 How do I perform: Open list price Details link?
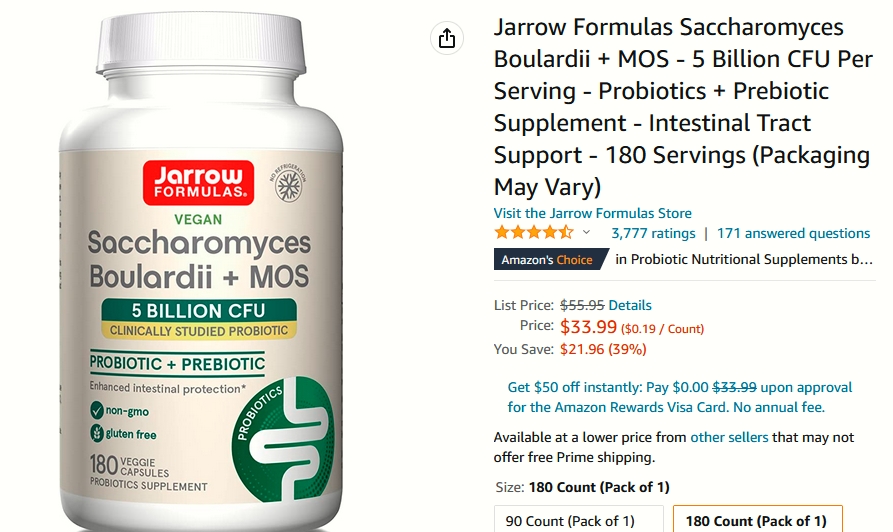coord(630,305)
